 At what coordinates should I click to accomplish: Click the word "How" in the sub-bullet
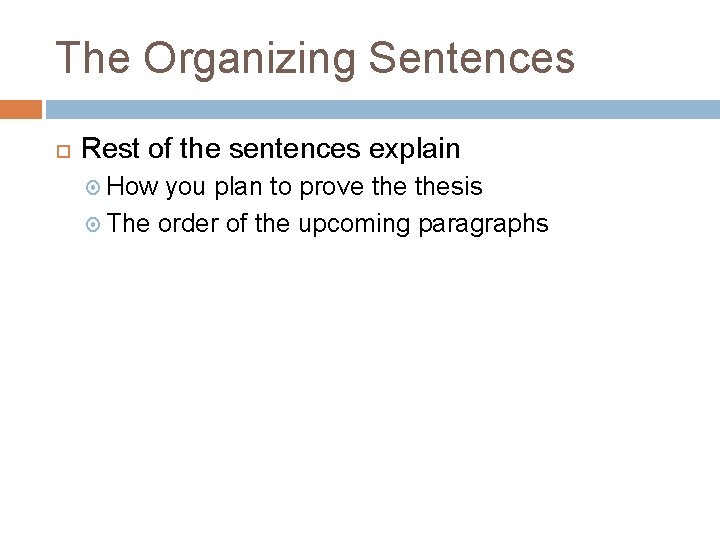(128, 187)
